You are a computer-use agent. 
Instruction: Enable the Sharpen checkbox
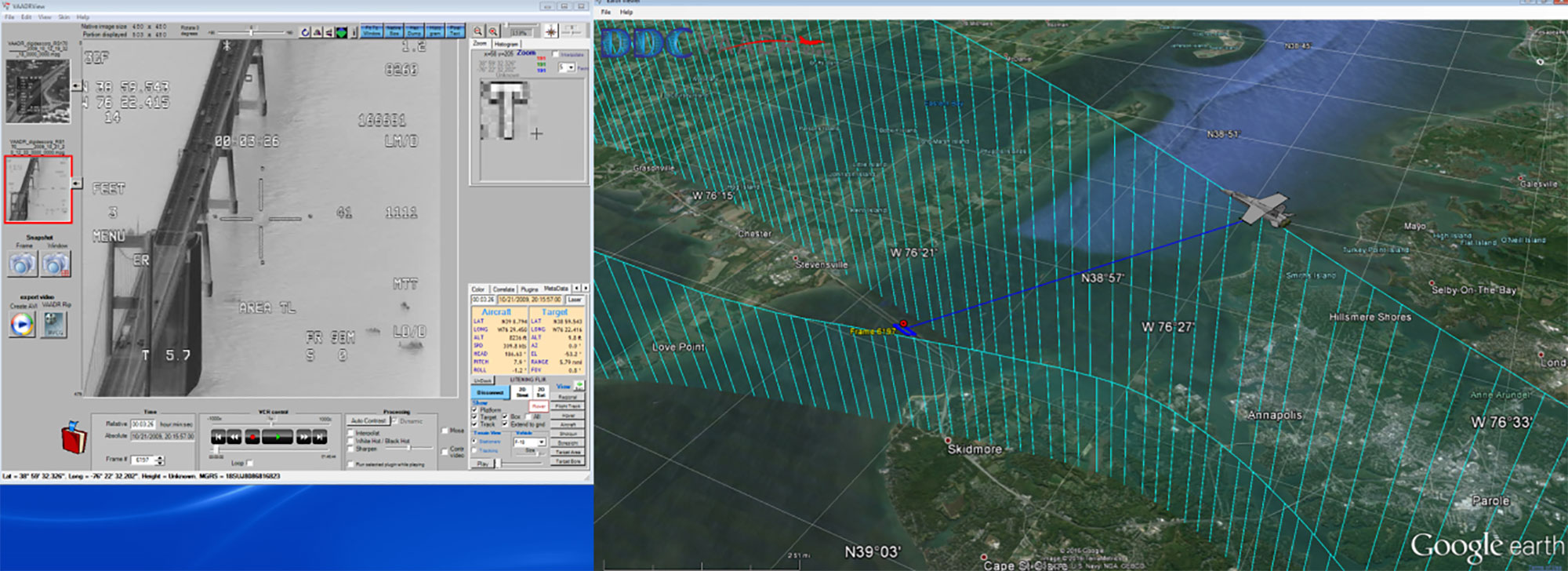point(350,449)
